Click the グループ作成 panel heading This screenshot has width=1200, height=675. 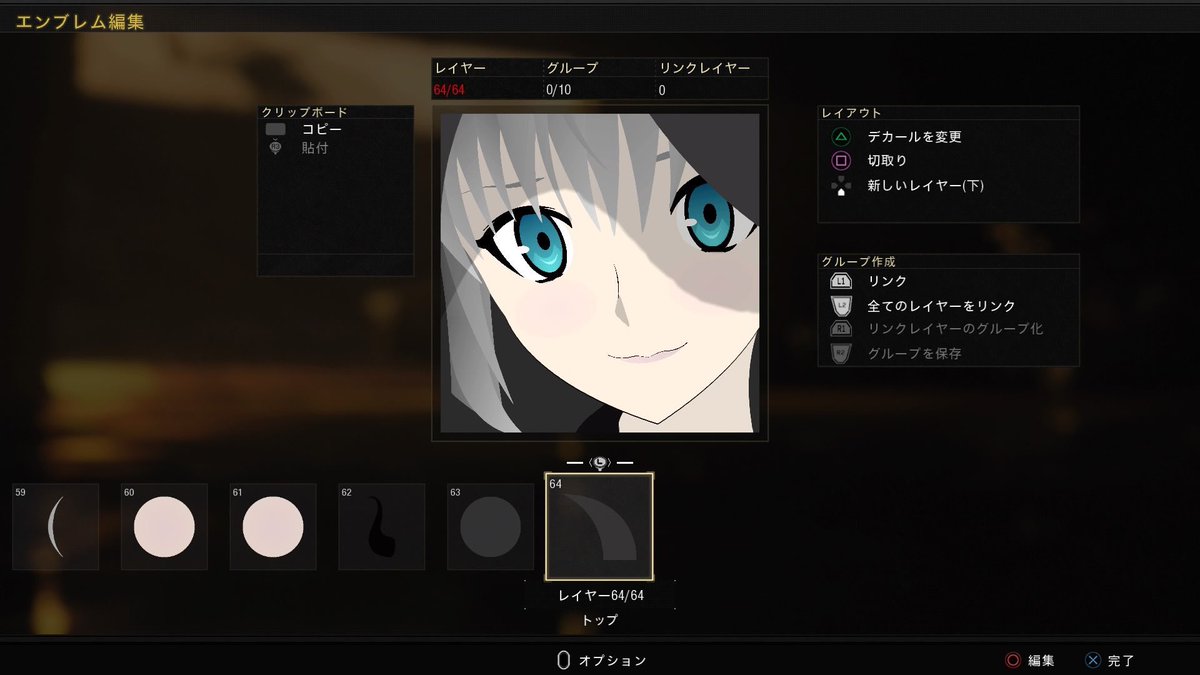point(858,261)
